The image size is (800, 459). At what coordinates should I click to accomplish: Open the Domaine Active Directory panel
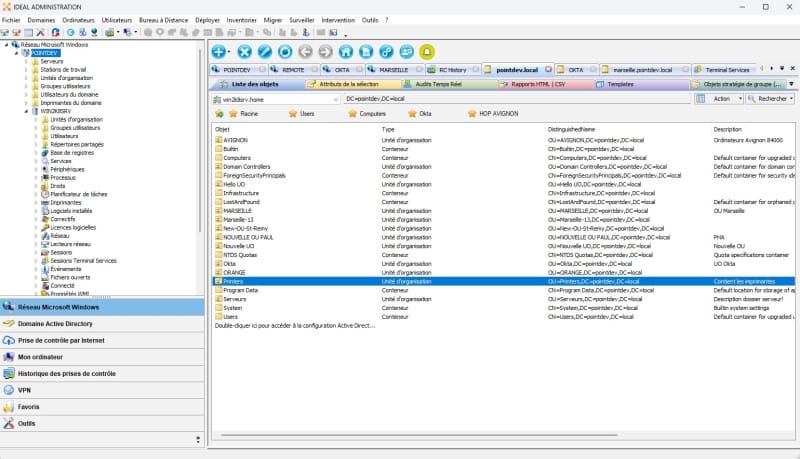pos(56,323)
